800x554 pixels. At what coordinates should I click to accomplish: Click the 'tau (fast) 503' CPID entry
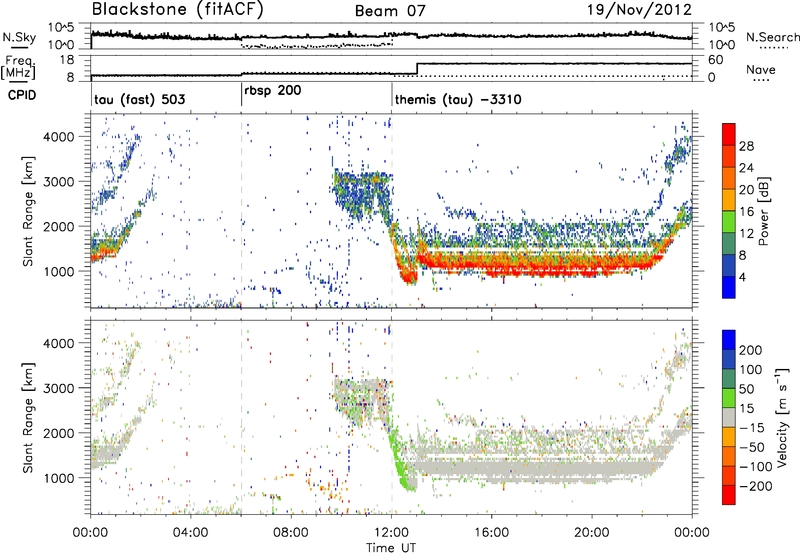click(x=140, y=99)
